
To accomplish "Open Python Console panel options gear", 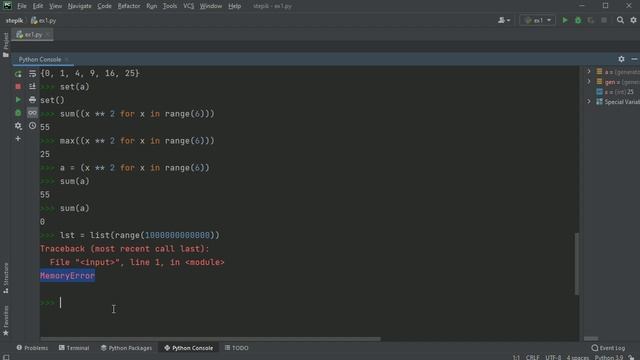I will 621,59.
